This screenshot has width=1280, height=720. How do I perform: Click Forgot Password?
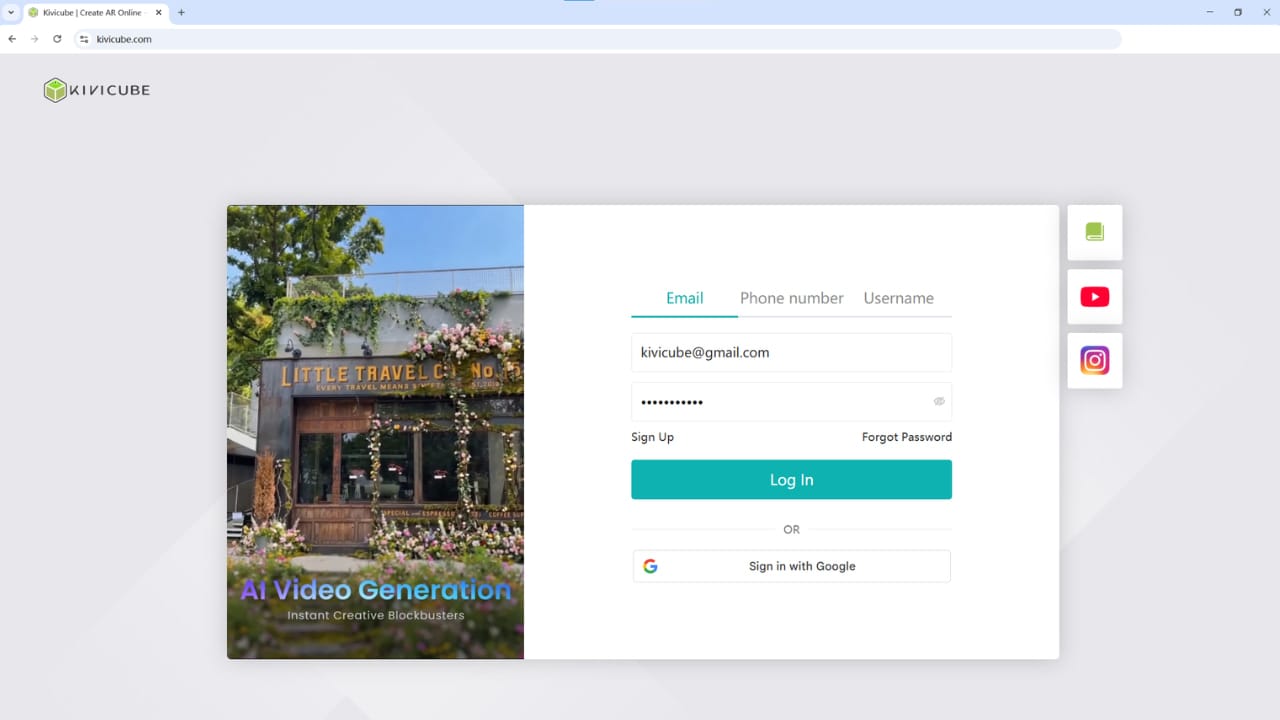click(906, 437)
